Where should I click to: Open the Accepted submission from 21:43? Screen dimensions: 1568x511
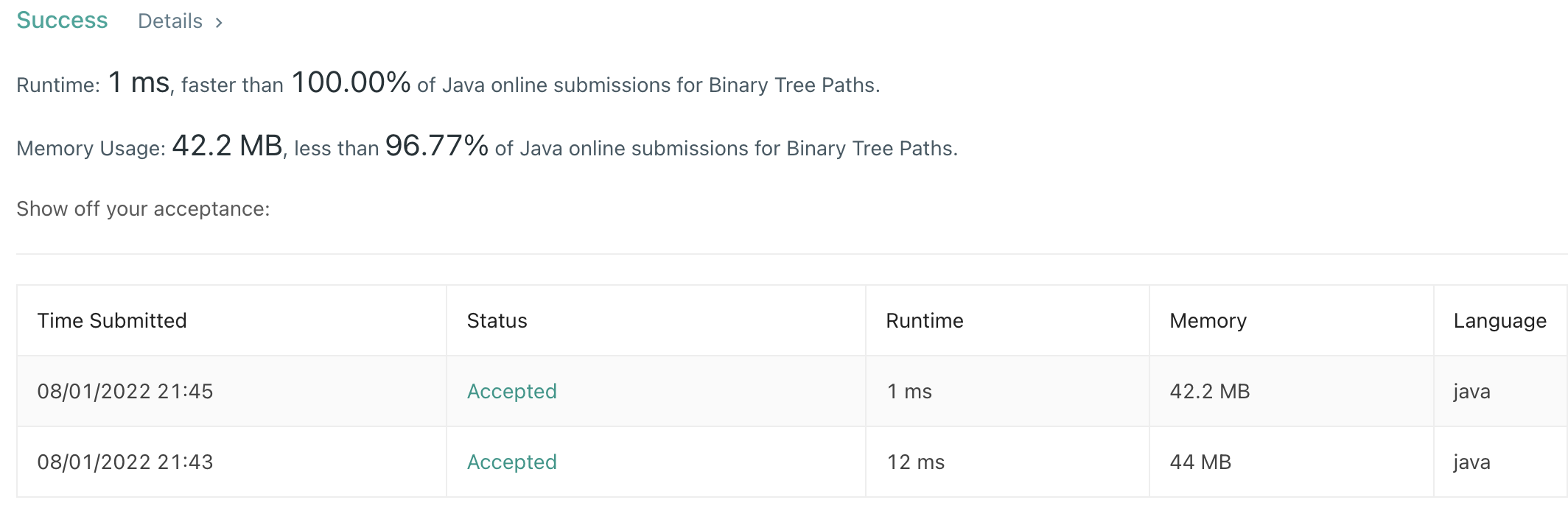(511, 462)
